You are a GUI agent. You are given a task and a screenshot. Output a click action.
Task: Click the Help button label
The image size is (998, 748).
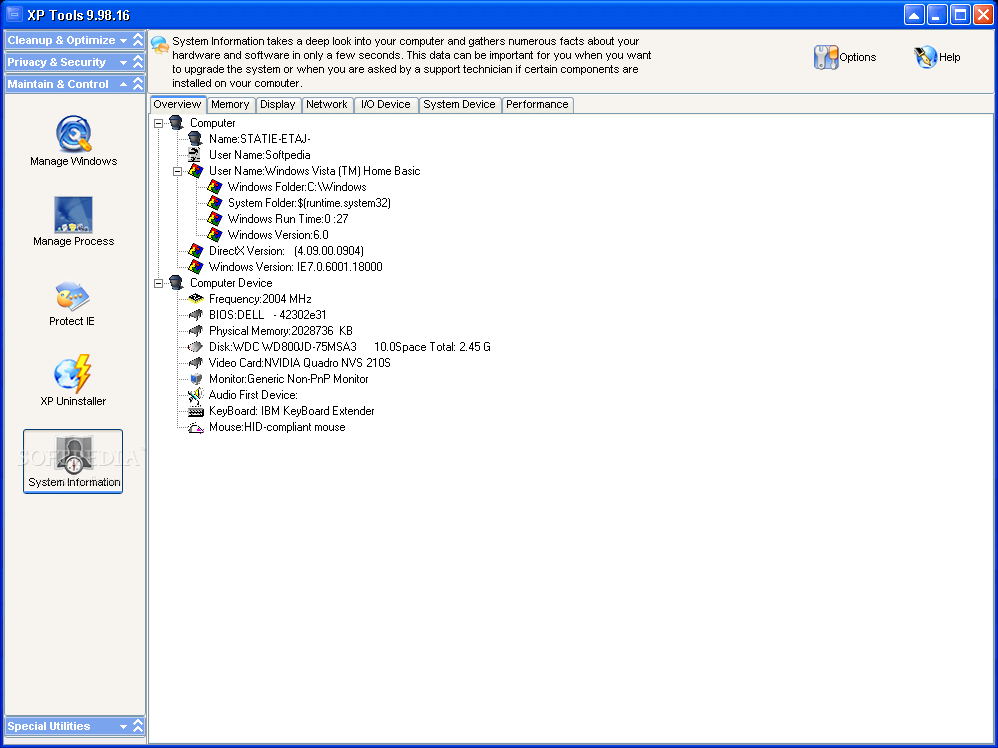950,57
